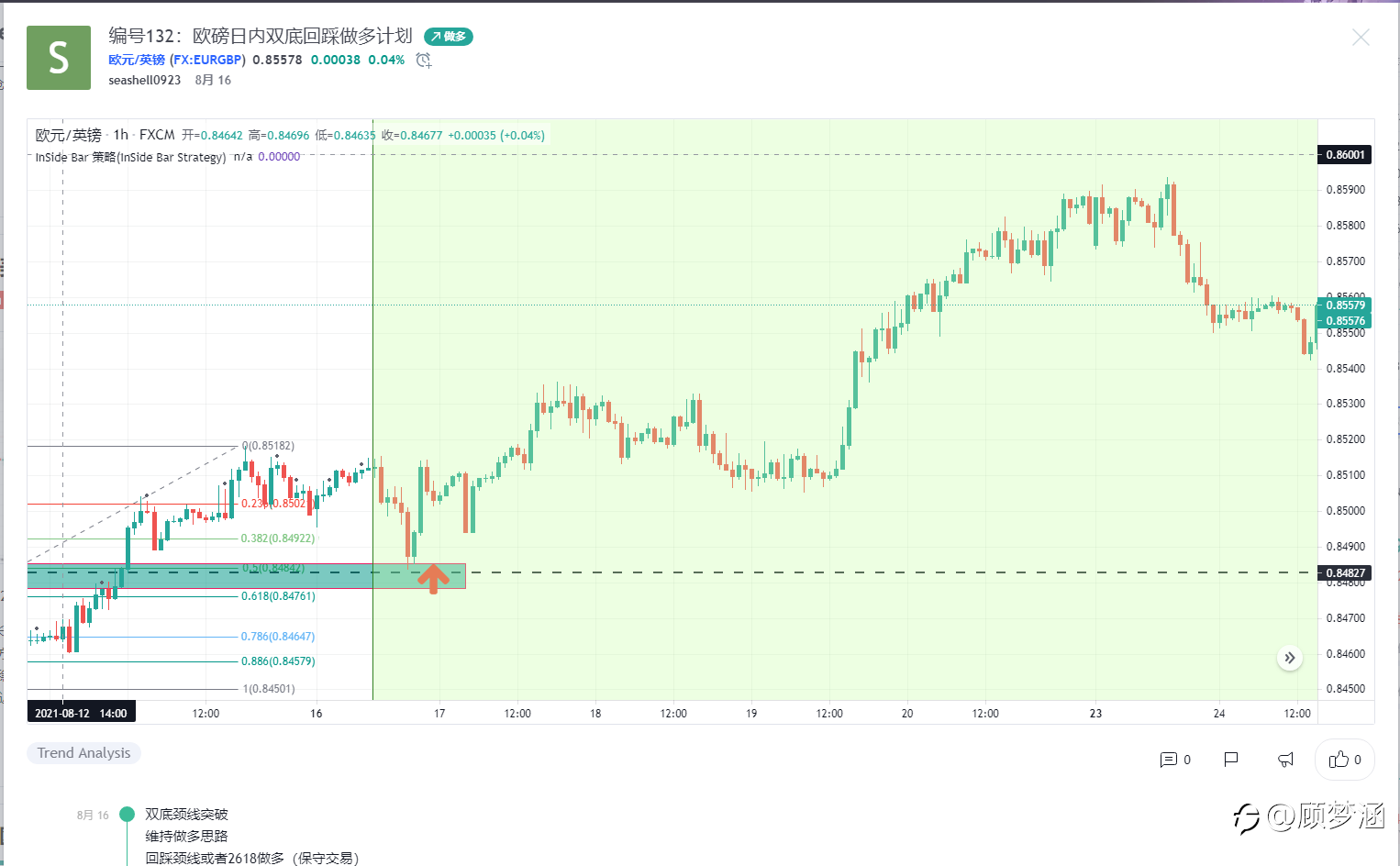Click the update text 双底颈线突破
Screen dimensions: 1400x866
tap(186, 815)
